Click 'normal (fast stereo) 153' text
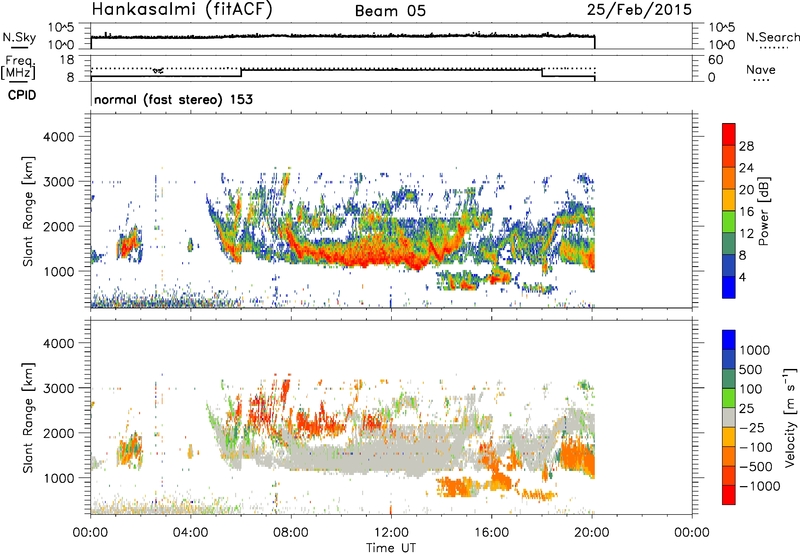The image size is (800, 554). [173, 99]
